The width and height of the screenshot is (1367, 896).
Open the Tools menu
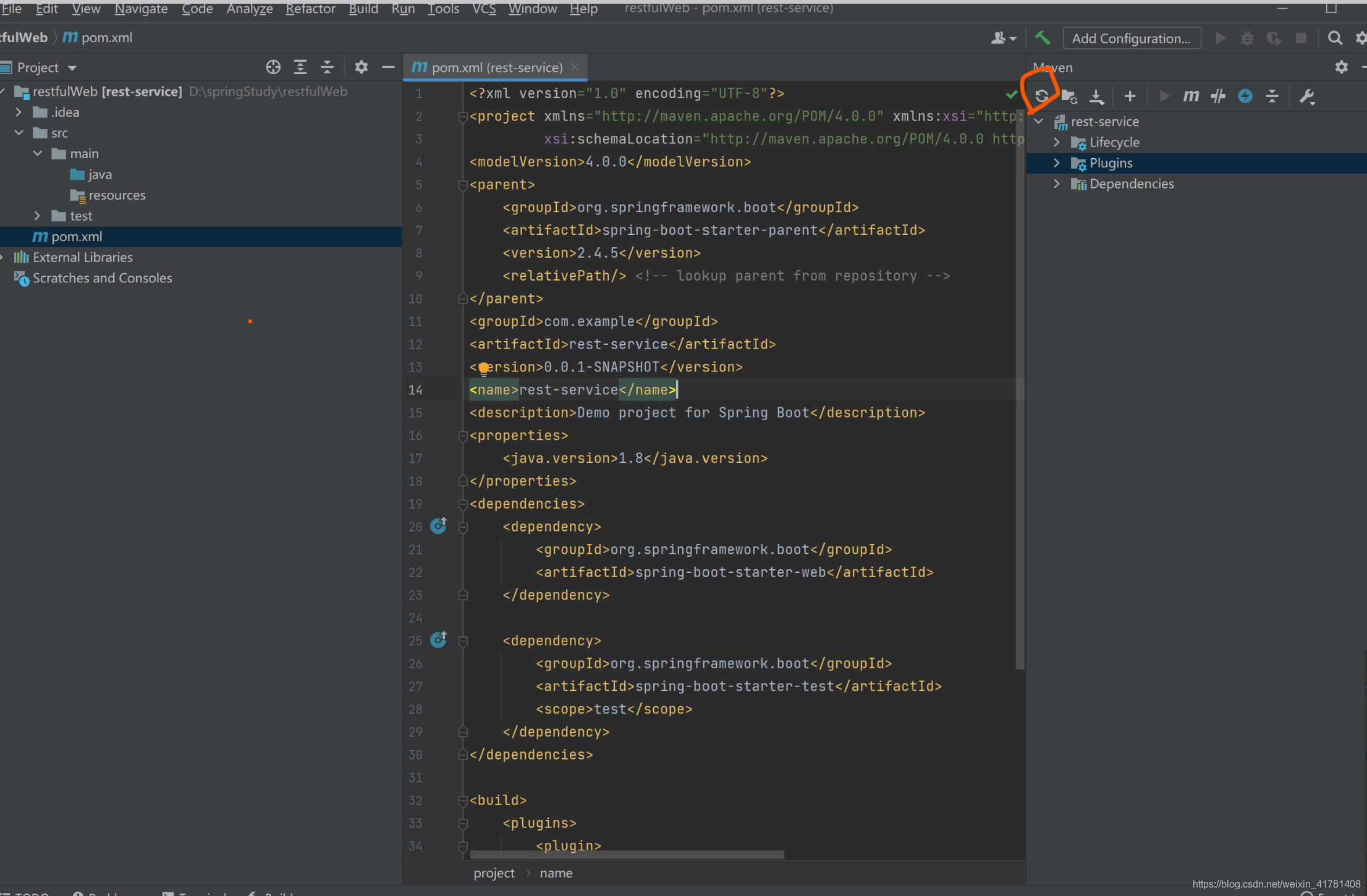click(443, 9)
